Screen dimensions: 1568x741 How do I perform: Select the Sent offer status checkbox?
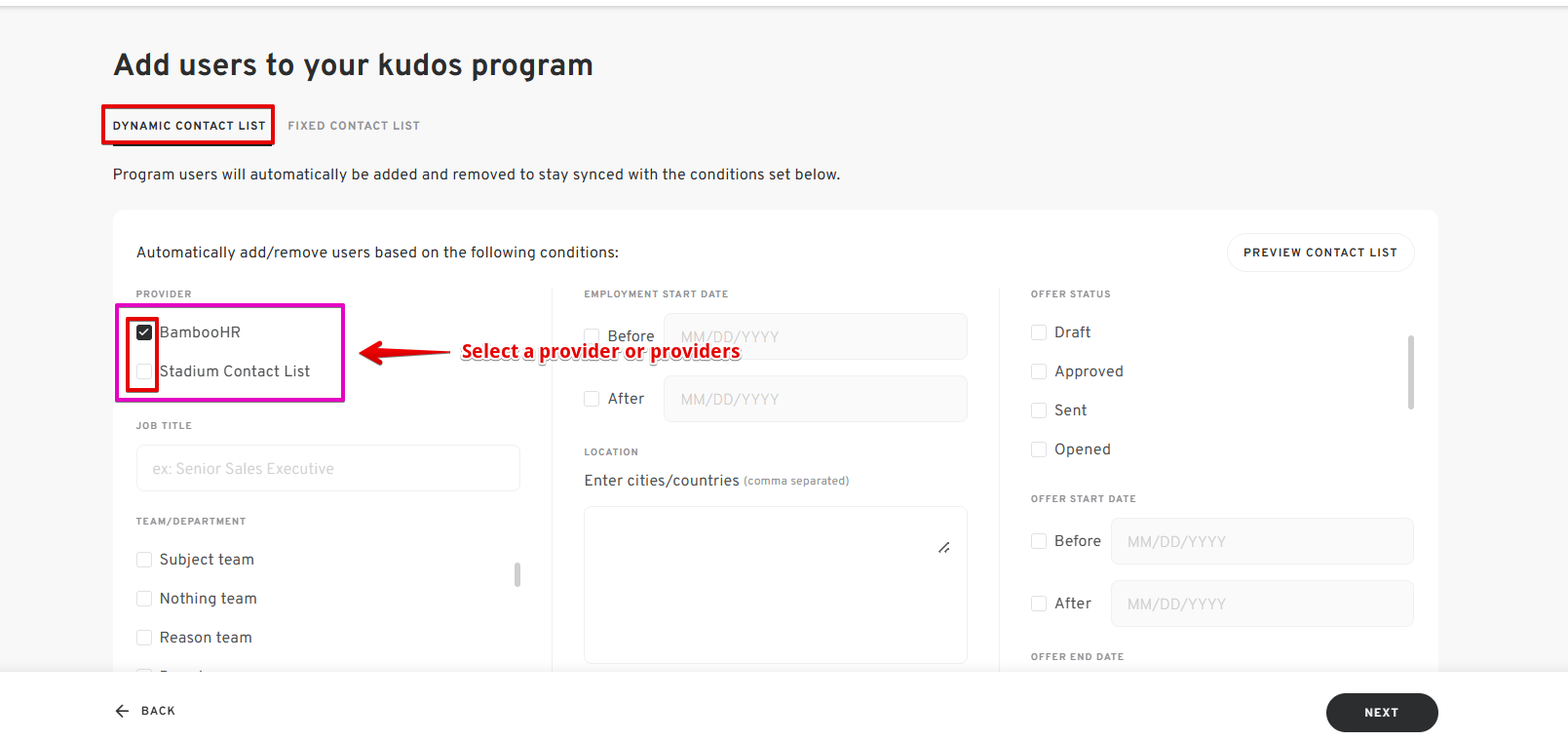(1039, 410)
